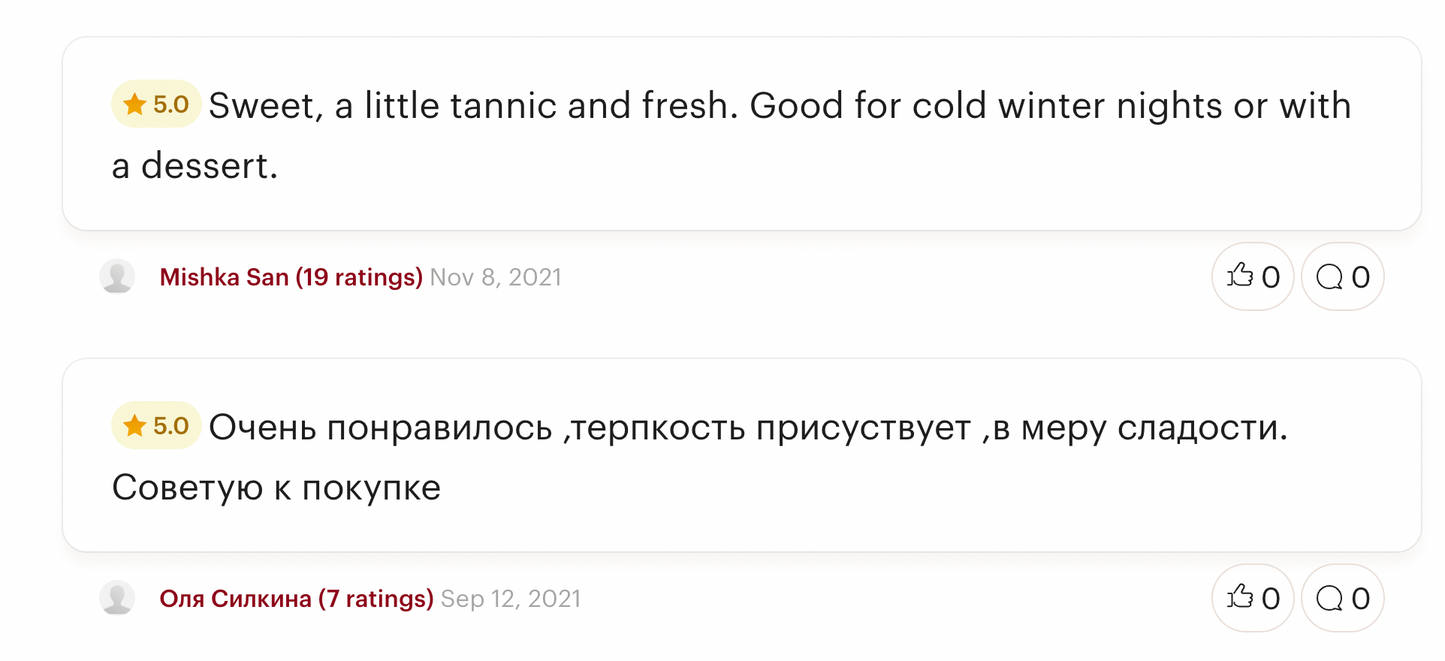
Task: Select the 'Sweet, a little tannic' review text
Action: 731,136
